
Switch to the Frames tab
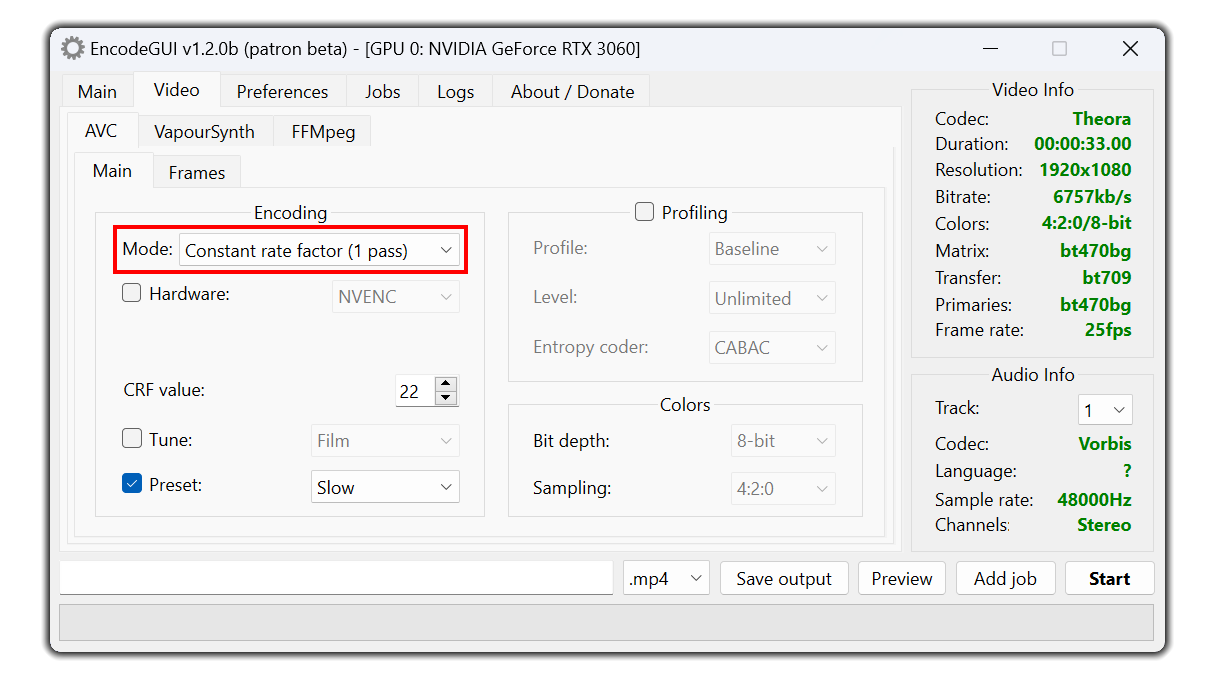(196, 172)
